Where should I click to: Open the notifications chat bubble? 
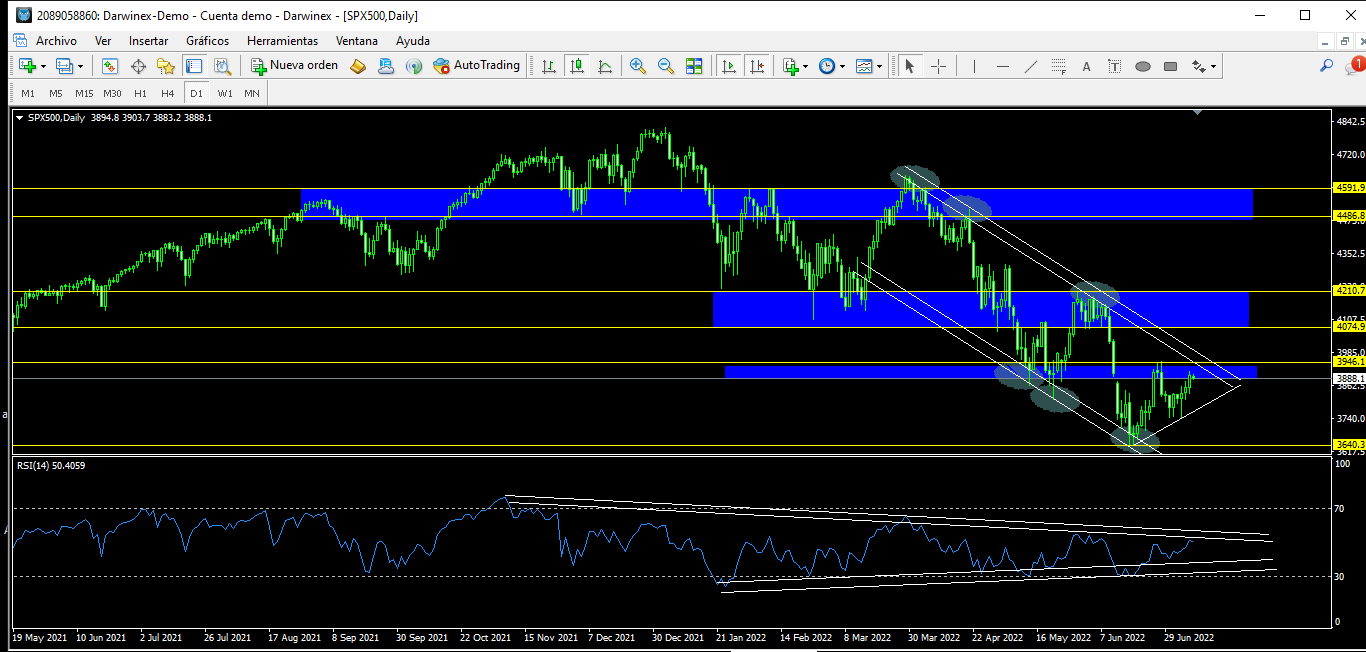1355,66
